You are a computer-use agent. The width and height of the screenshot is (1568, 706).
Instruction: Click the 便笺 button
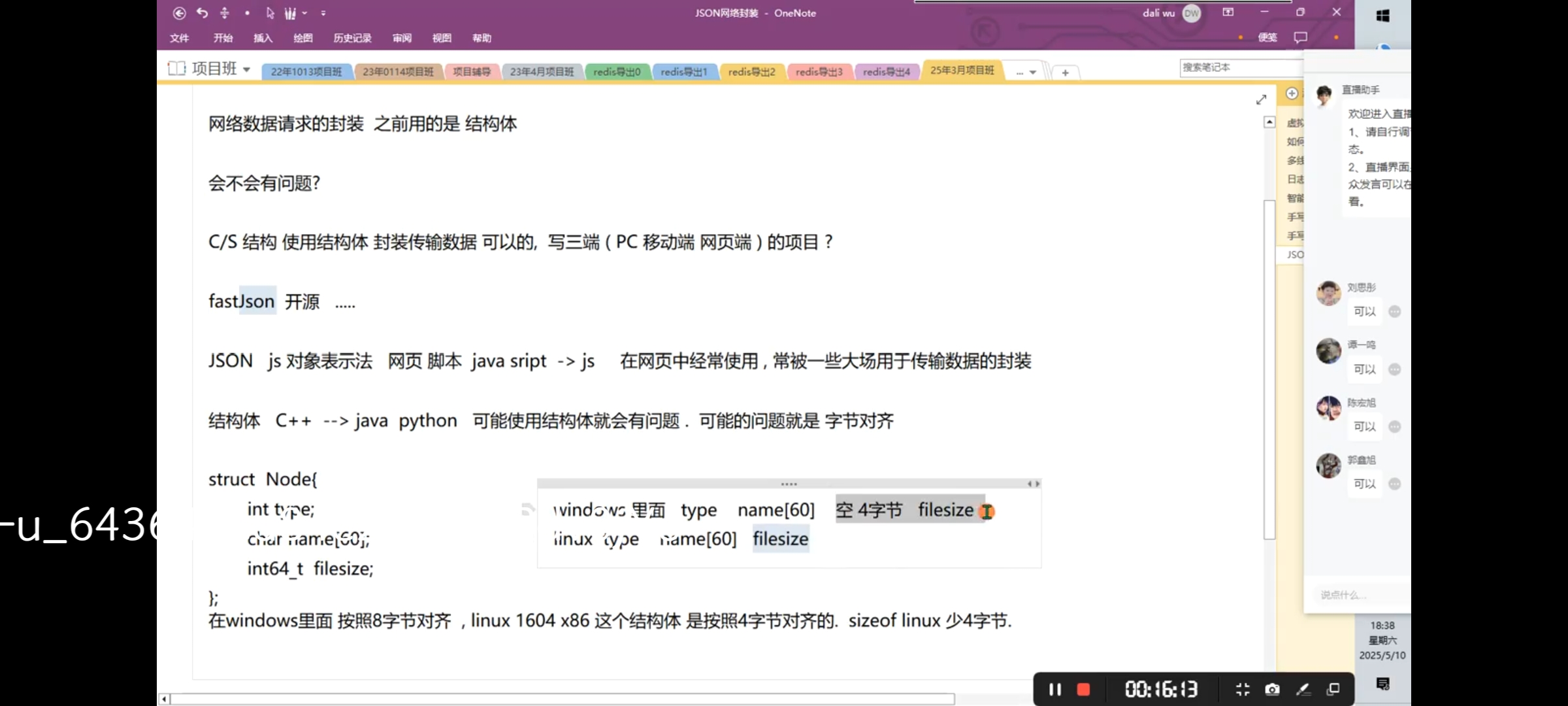click(x=1267, y=37)
